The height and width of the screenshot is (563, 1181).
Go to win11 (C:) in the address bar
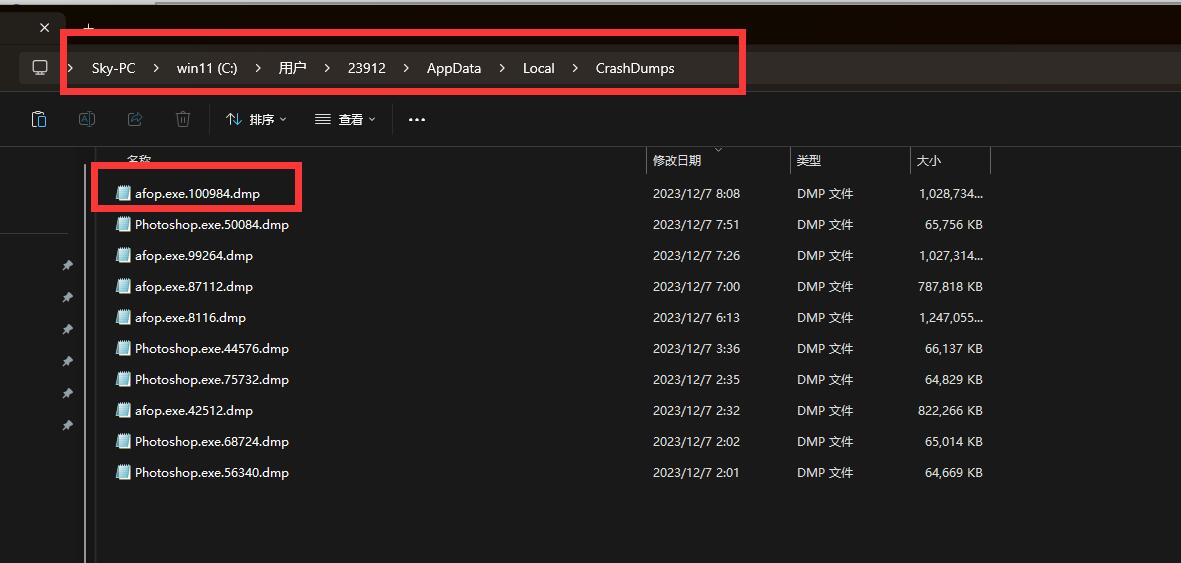tap(207, 68)
